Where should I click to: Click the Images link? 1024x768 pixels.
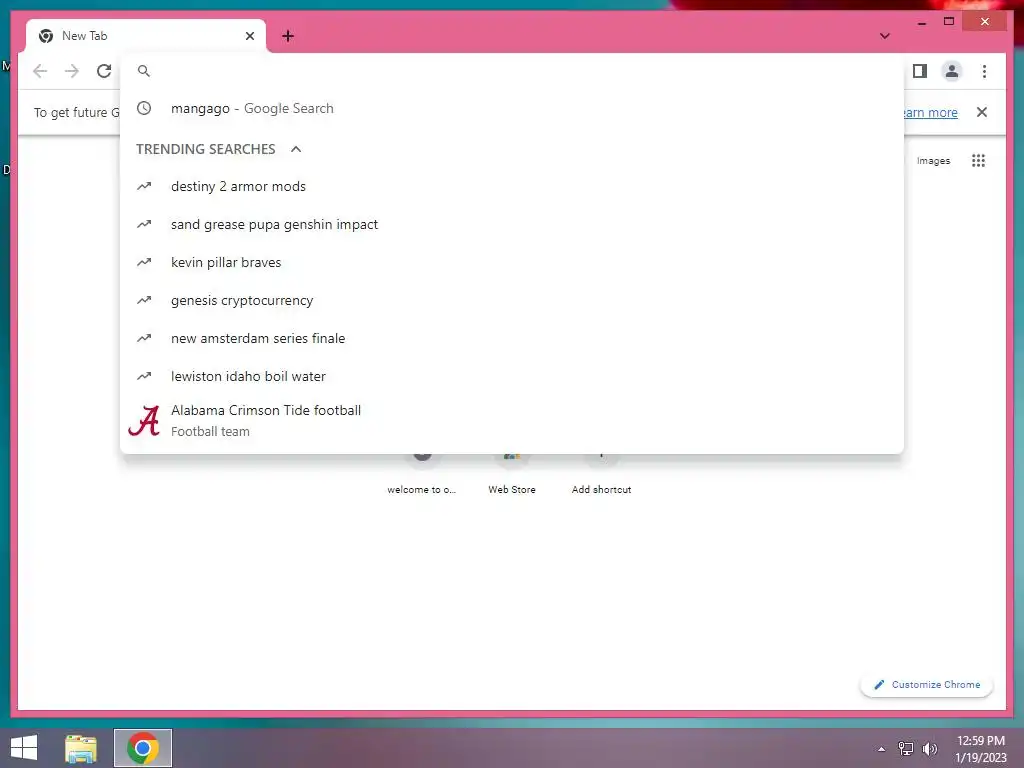pyautogui.click(x=933, y=161)
